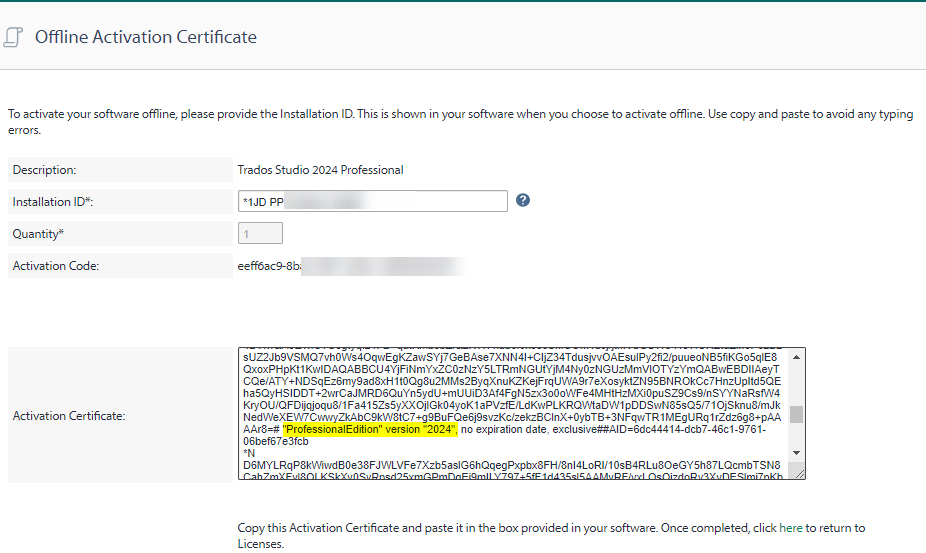Click the 'Installation ID*:' label
The width and height of the screenshot is (926, 553).
click(x=53, y=202)
